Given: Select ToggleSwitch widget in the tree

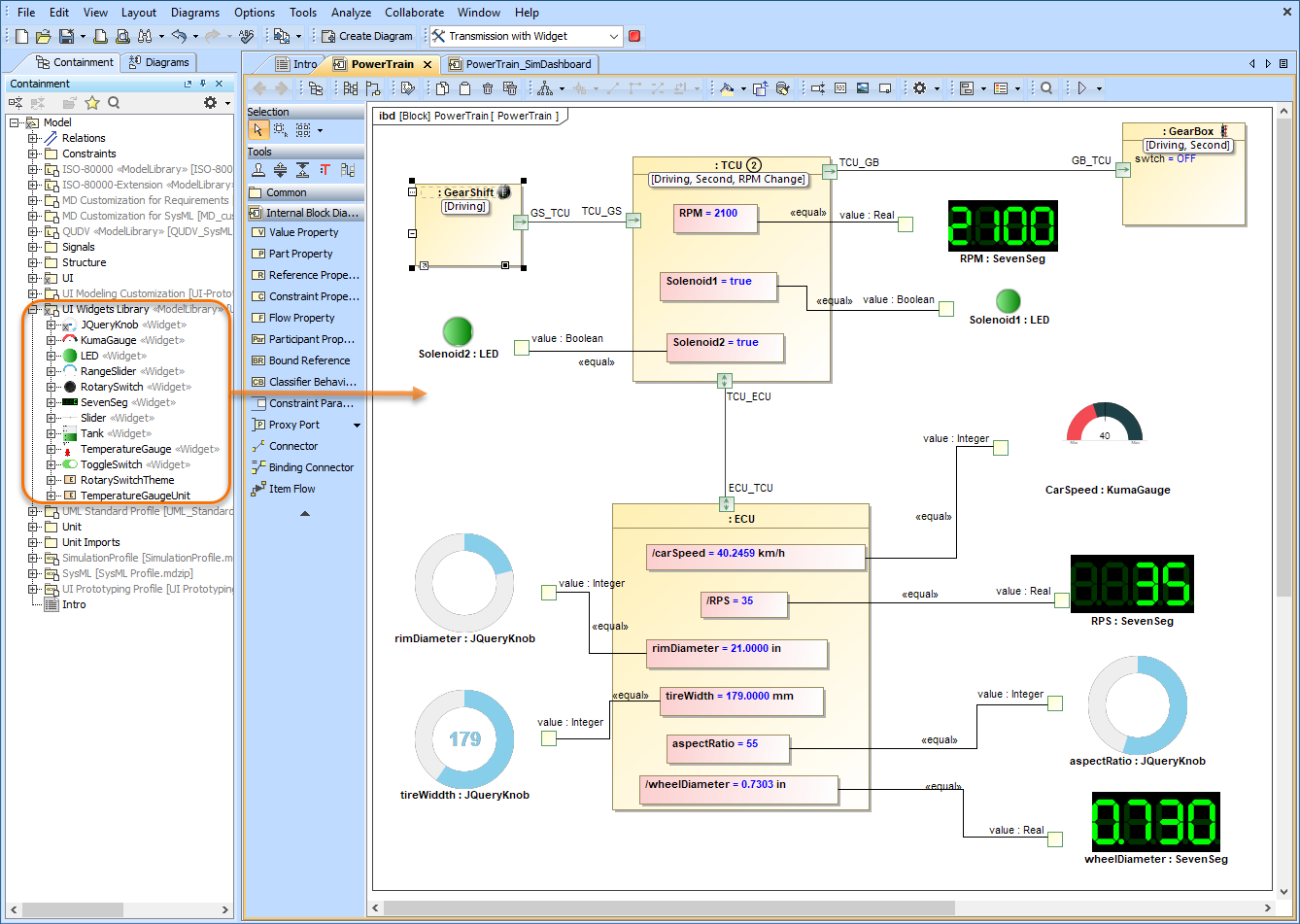Looking at the screenshot, I should pyautogui.click(x=110, y=464).
